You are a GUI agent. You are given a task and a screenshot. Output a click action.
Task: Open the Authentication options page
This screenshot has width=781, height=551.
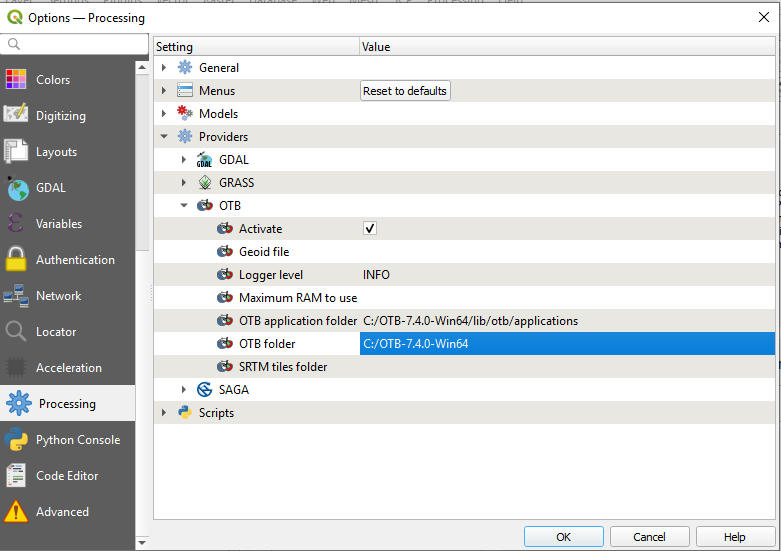pyautogui.click(x=68, y=259)
